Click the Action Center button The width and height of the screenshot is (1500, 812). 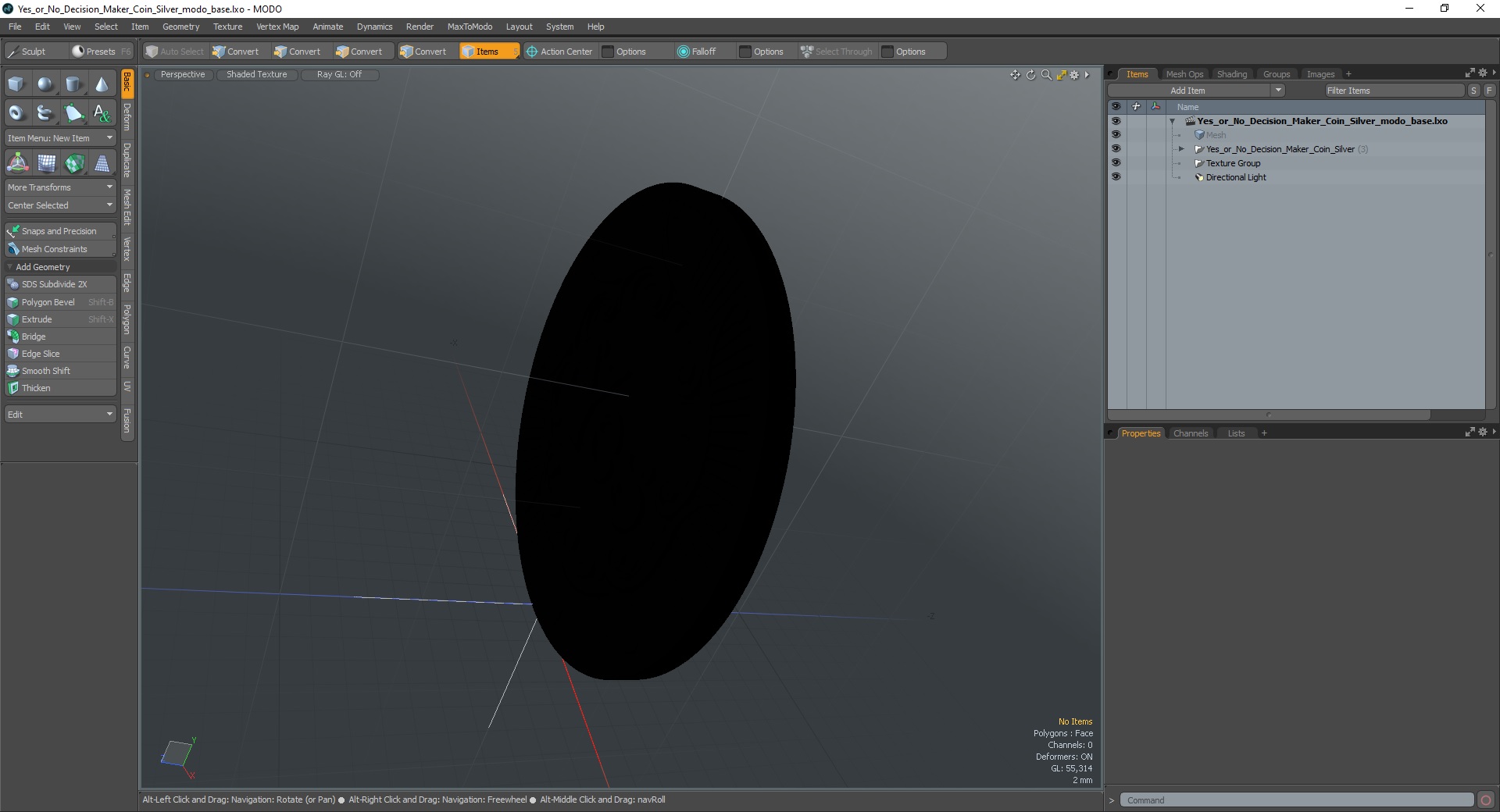pyautogui.click(x=560, y=52)
